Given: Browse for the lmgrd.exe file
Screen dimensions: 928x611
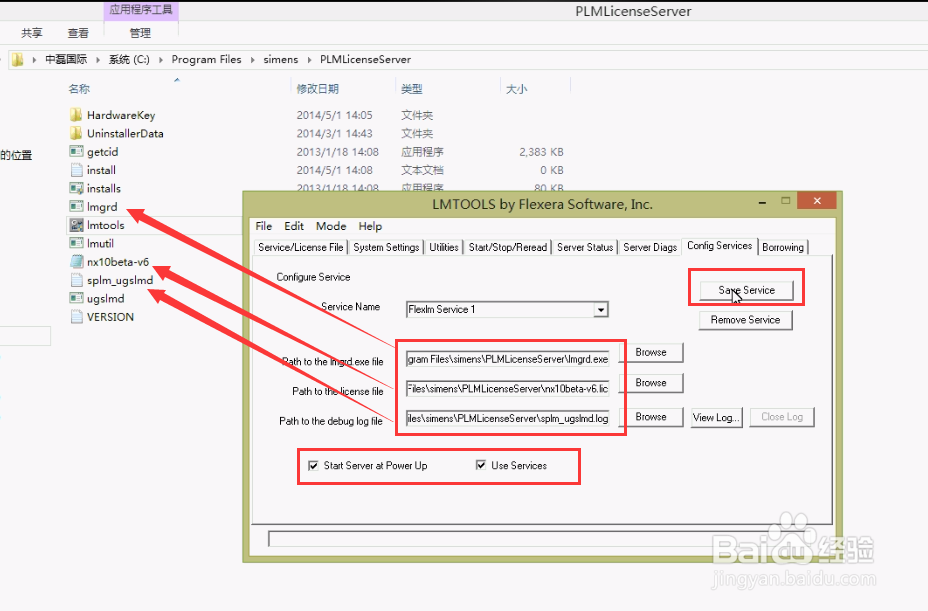Looking at the screenshot, I should coord(651,352).
